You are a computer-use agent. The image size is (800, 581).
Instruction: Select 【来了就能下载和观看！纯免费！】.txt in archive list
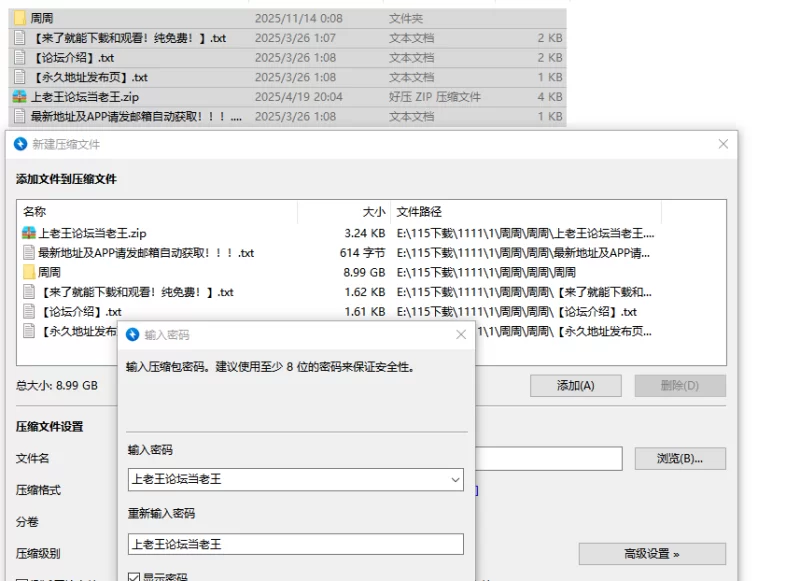[339, 292]
